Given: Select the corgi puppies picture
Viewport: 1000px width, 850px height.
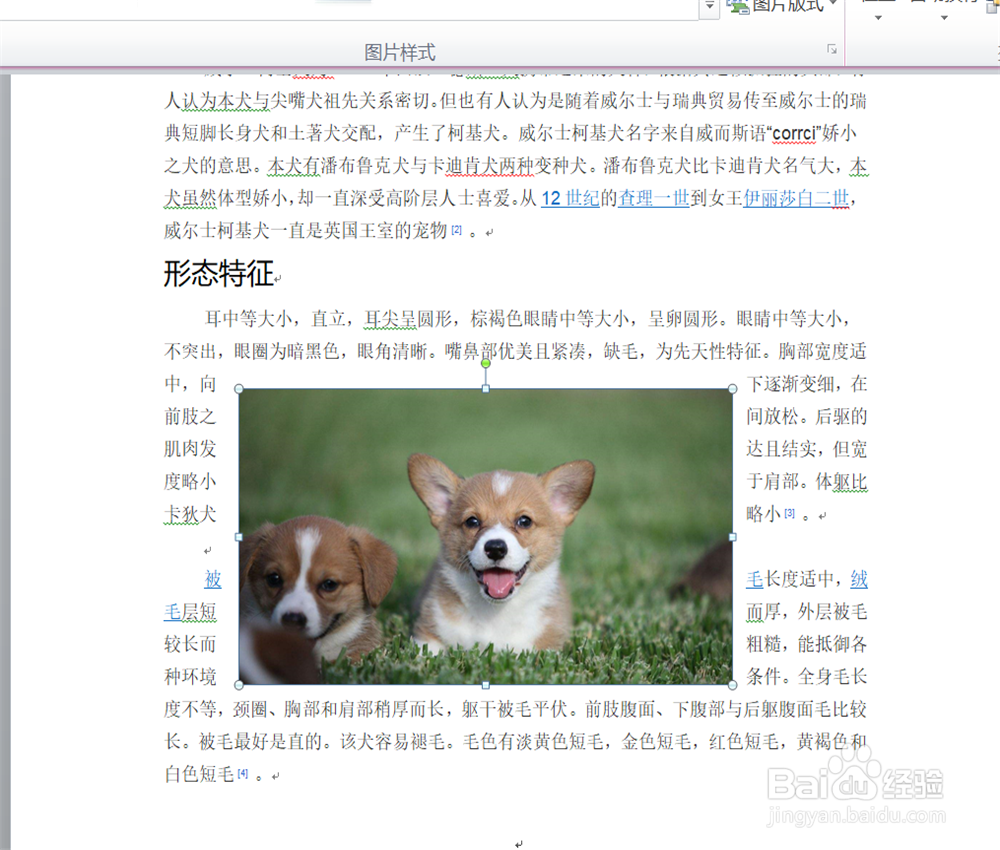Looking at the screenshot, I should (x=485, y=537).
